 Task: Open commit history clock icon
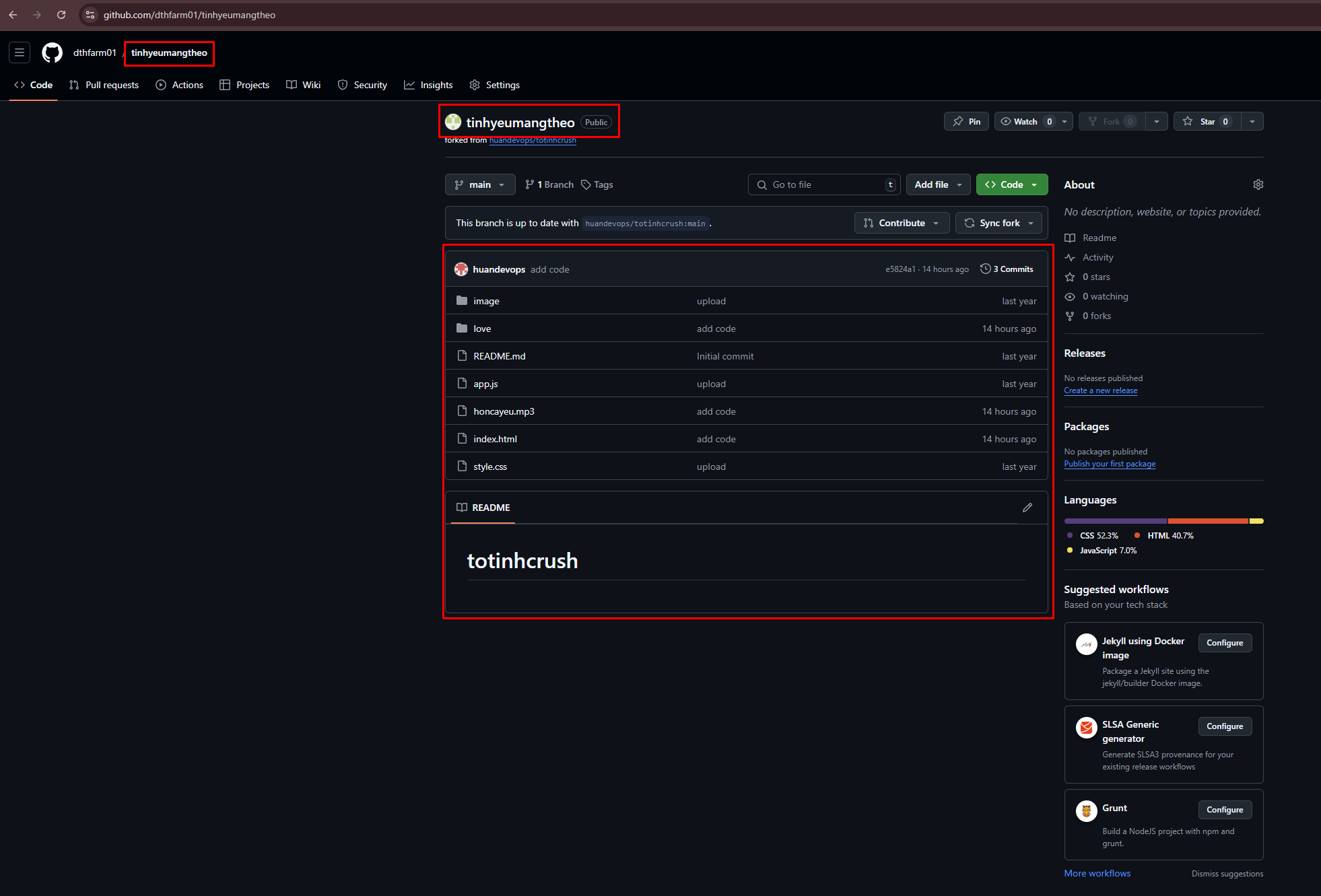(985, 269)
